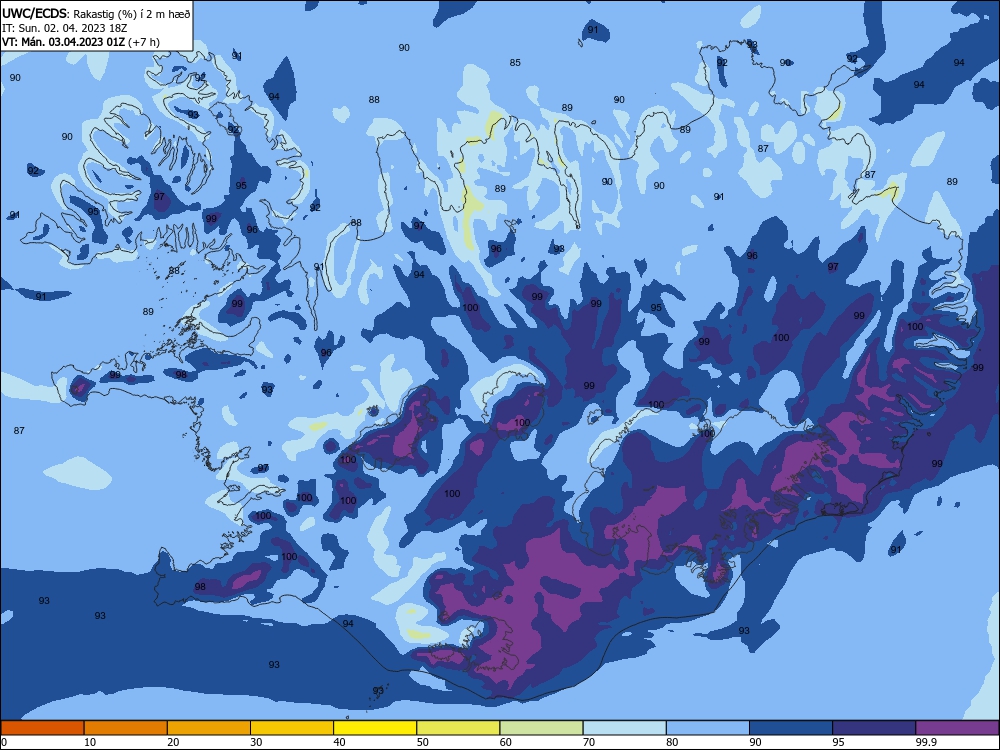Viewport: 1000px width, 750px height.
Task: Select the golden 30–40 legend color box
Action: tap(292, 728)
